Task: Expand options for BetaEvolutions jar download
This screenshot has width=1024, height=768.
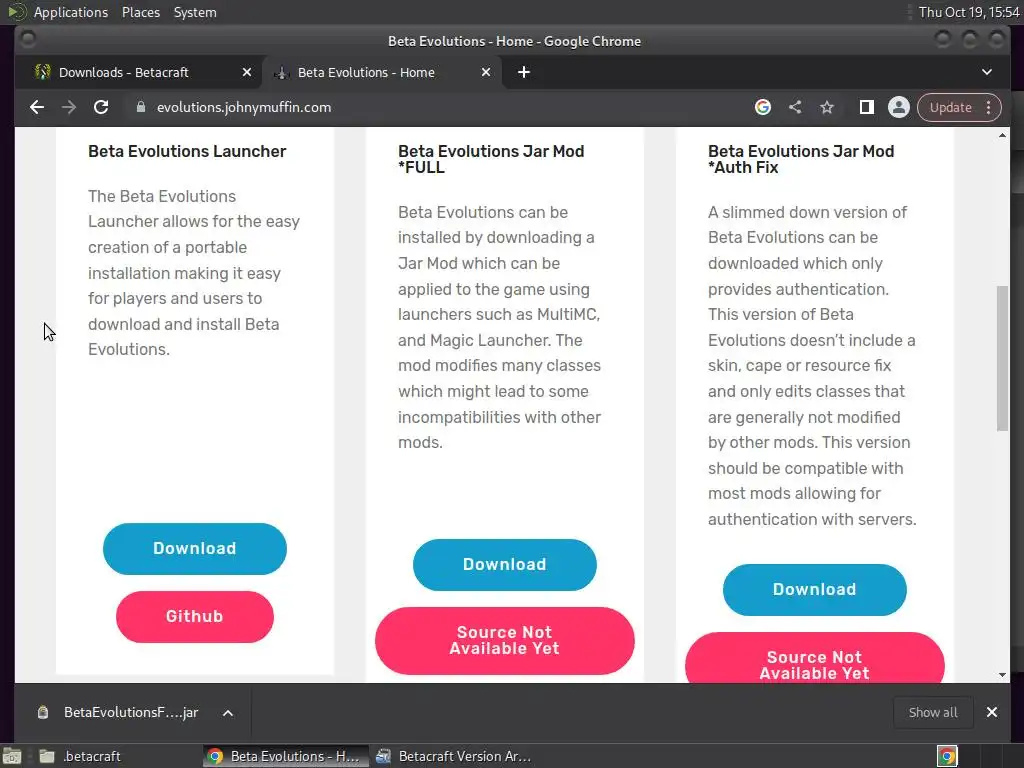Action: coord(228,712)
